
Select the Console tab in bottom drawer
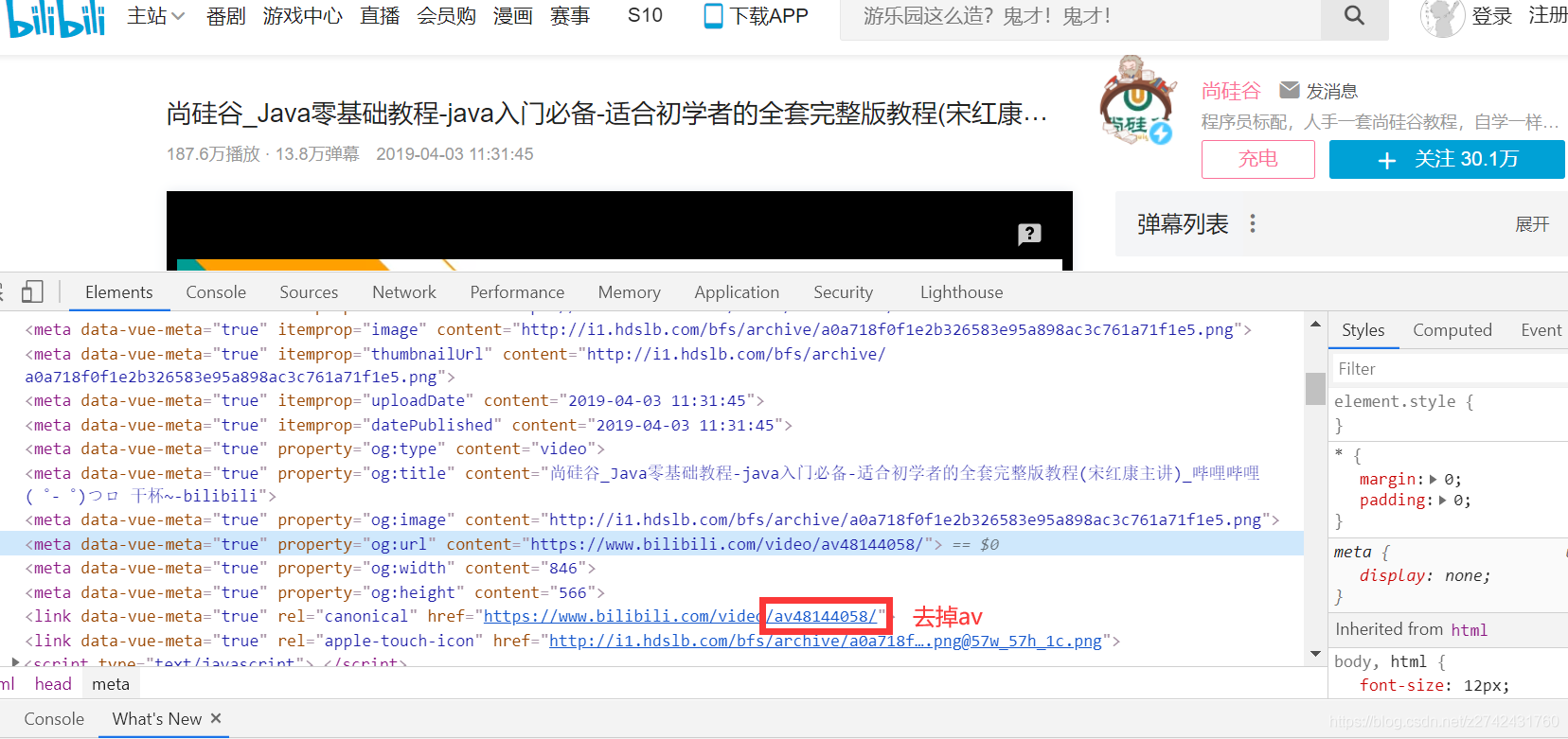54,719
